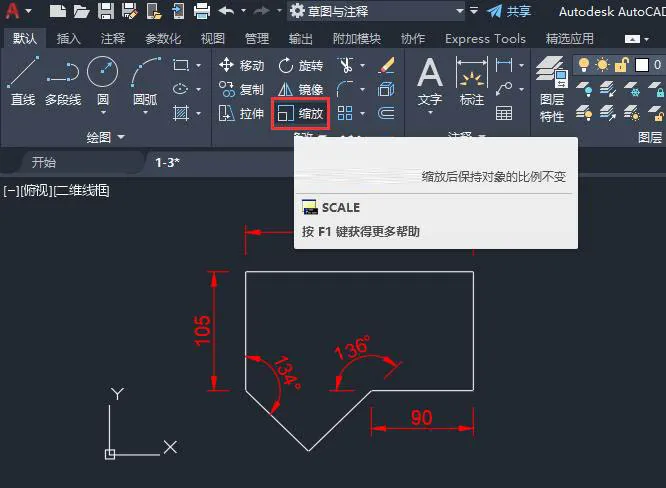Switch to the Output (输出) tab
The height and width of the screenshot is (488, 666).
click(x=301, y=39)
